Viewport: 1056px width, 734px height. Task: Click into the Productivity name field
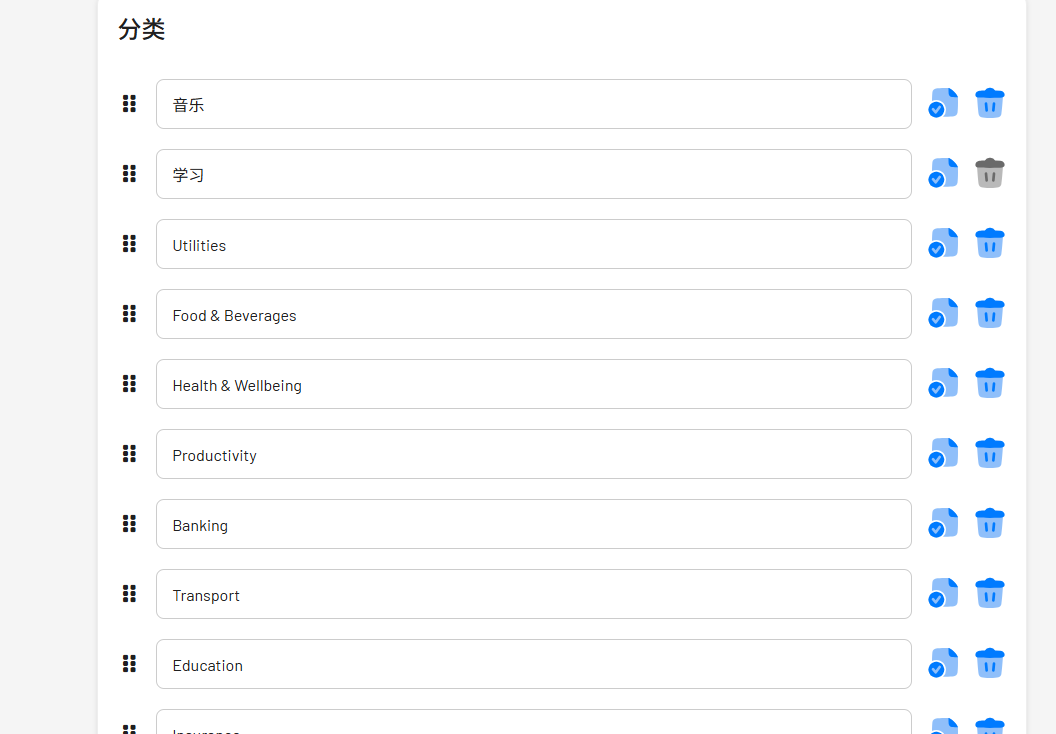(x=533, y=454)
